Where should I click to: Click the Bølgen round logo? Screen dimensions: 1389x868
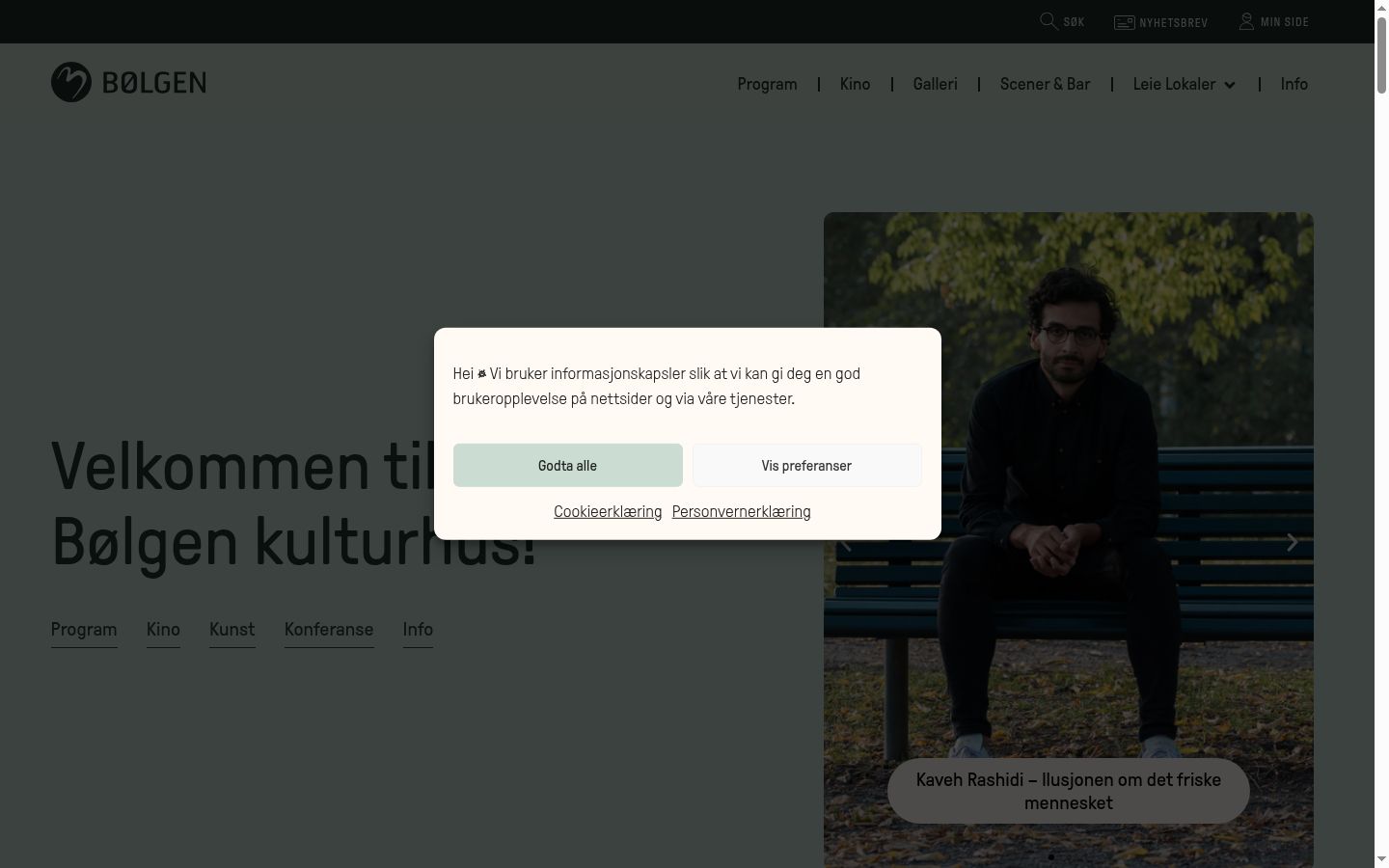coord(71,82)
